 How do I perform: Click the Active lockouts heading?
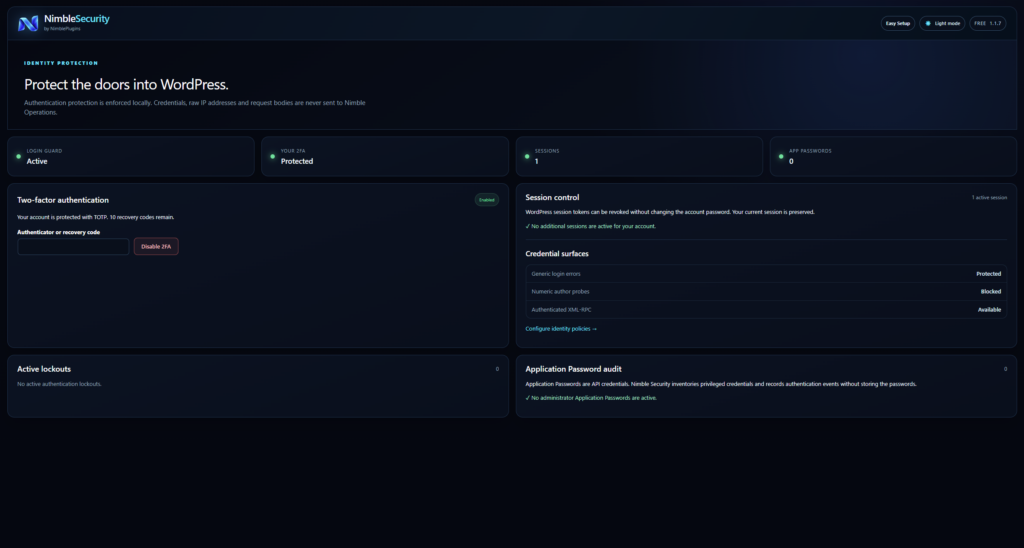click(44, 369)
